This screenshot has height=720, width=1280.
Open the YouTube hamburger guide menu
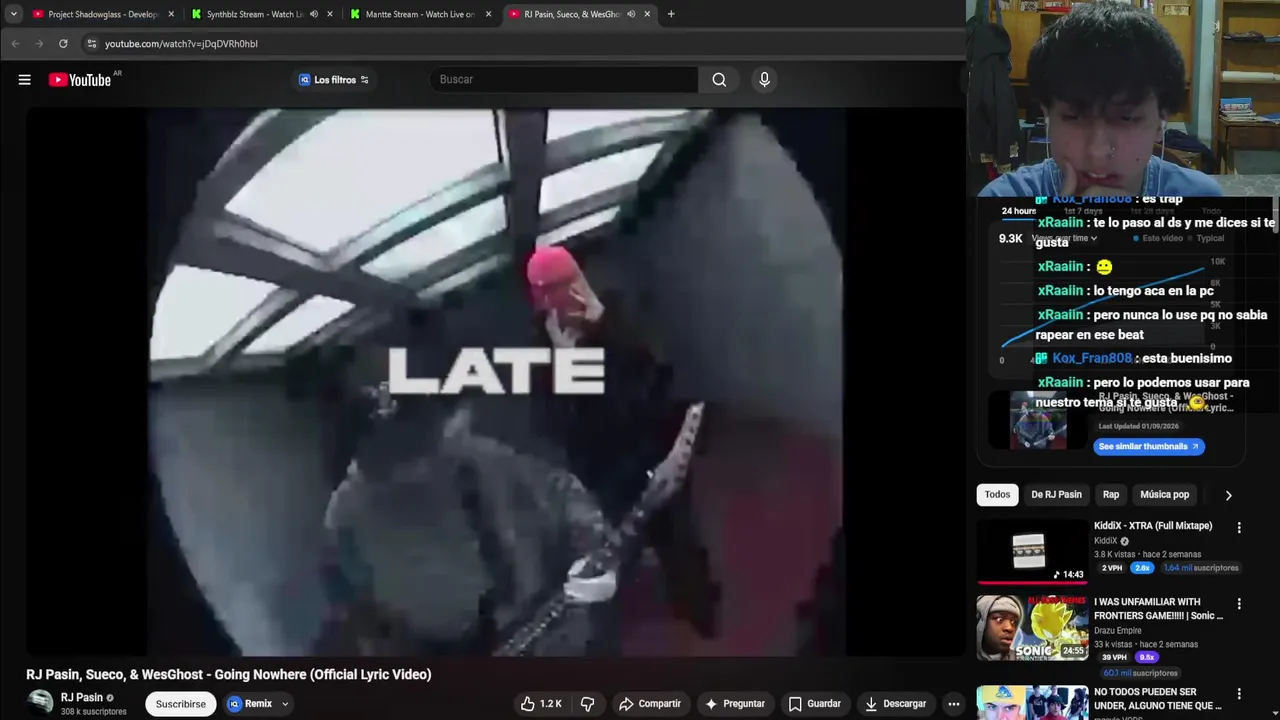25,80
